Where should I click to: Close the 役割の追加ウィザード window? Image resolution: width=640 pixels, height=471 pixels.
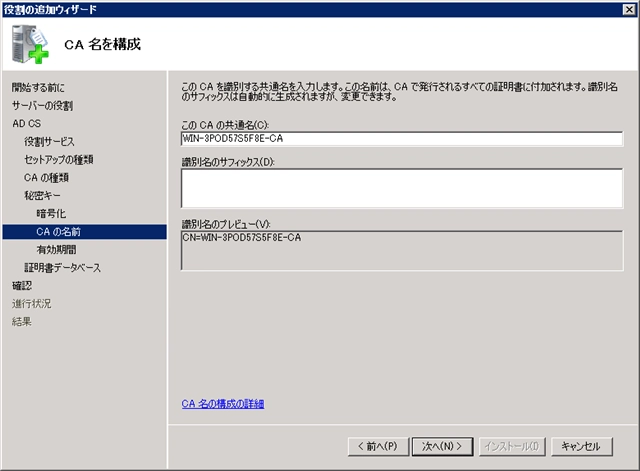[x=629, y=9]
